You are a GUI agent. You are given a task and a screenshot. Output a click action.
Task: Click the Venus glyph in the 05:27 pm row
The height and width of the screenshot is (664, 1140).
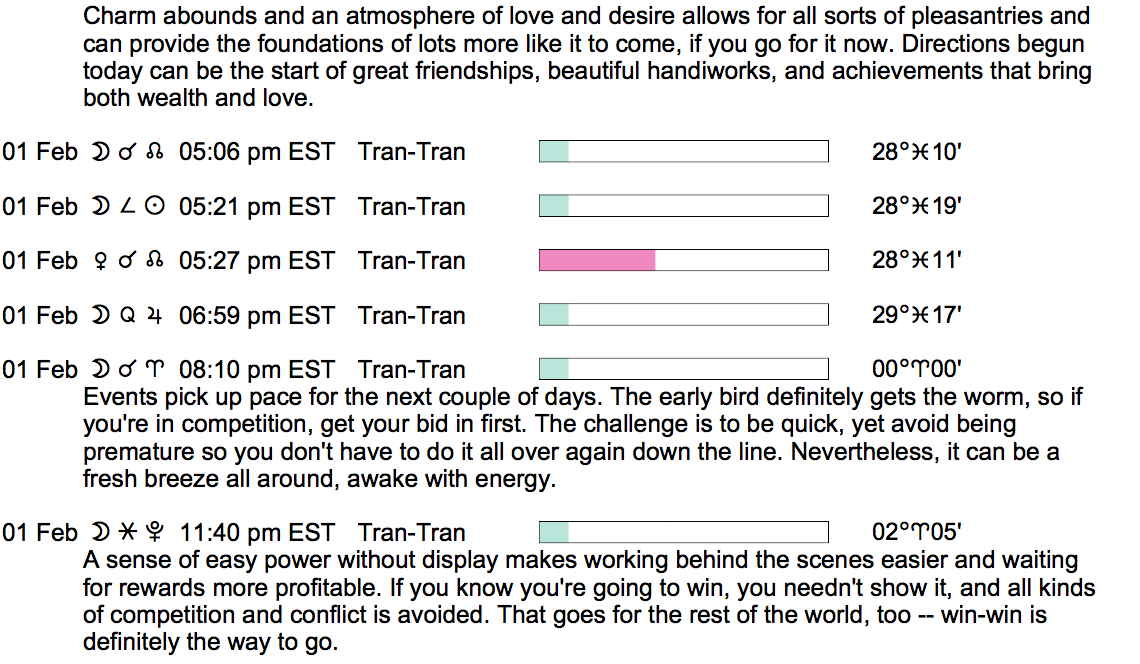[x=100, y=261]
